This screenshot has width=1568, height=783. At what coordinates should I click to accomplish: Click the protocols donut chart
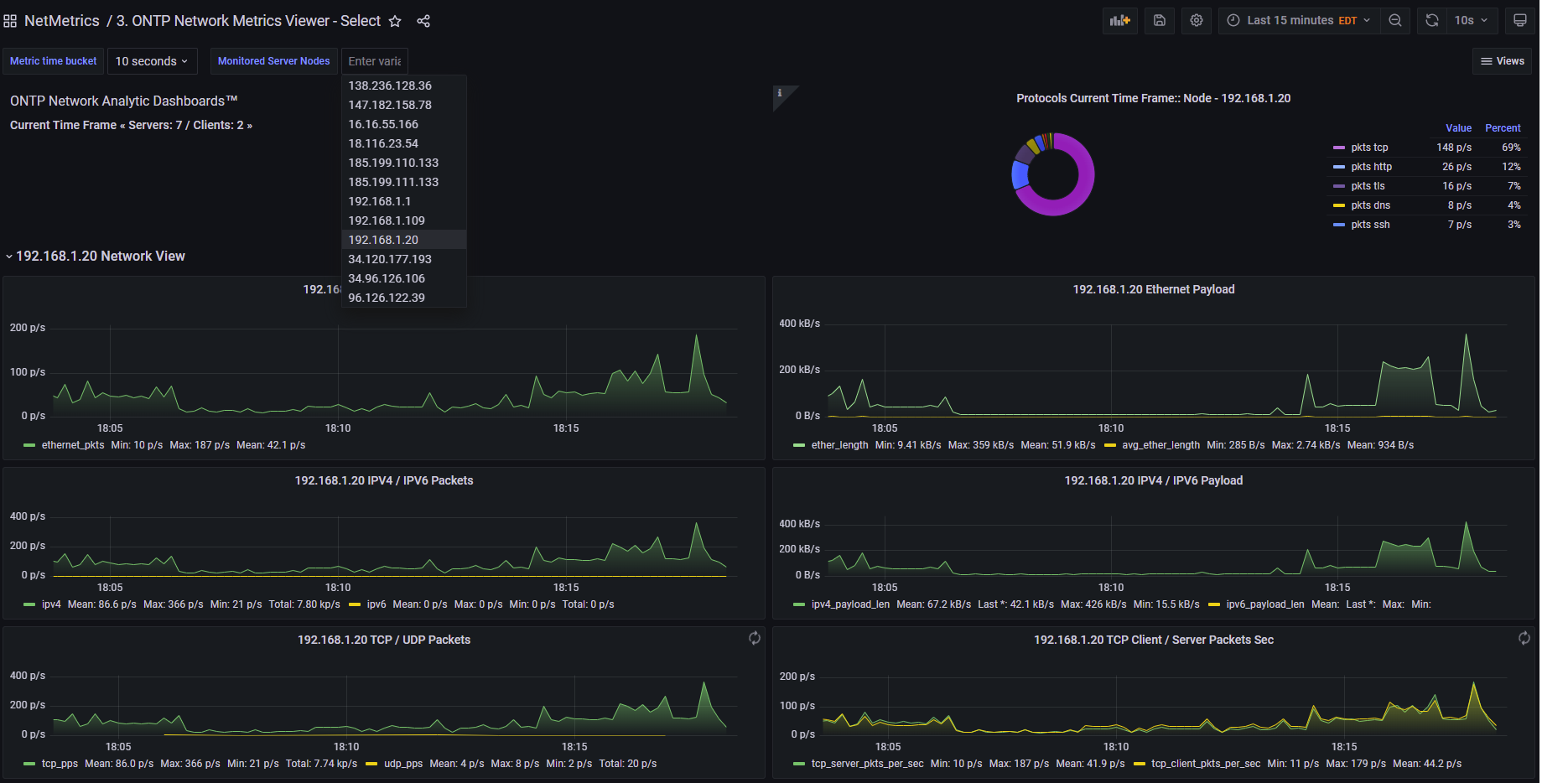coord(1053,174)
